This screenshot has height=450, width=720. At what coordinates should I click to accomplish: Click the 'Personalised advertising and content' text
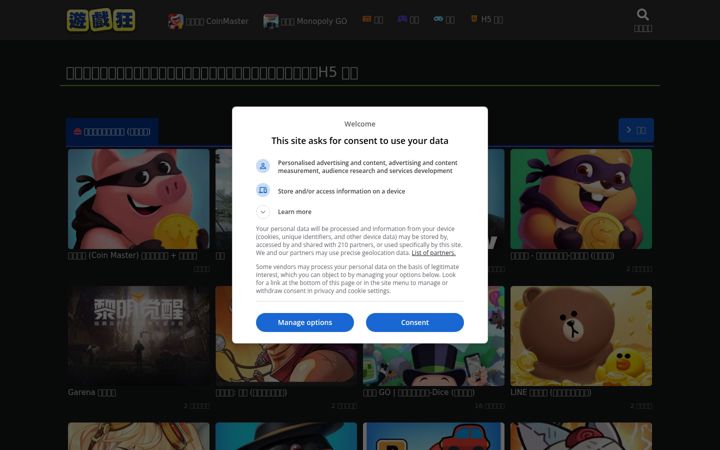[367, 167]
